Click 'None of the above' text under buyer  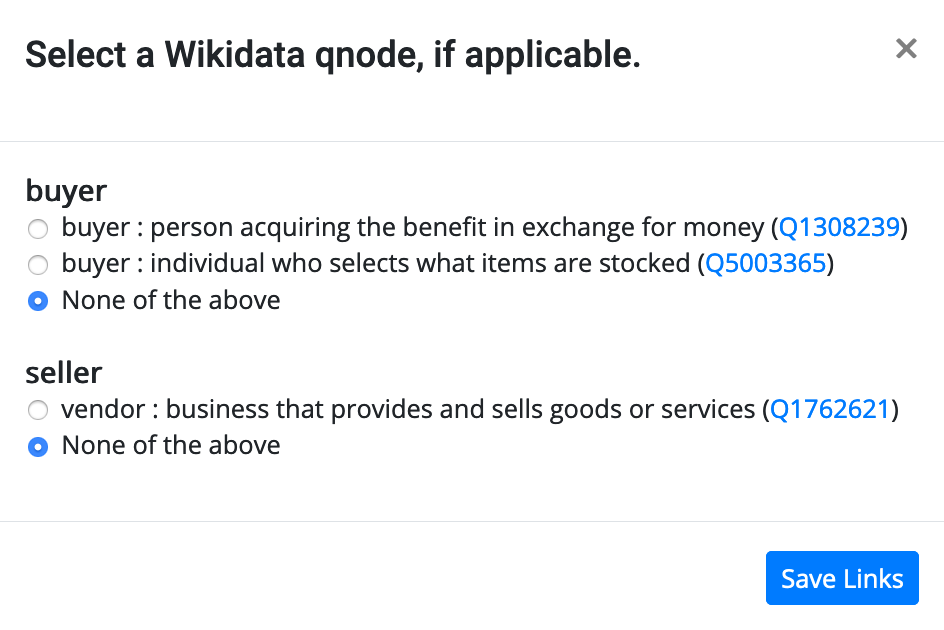pos(171,300)
